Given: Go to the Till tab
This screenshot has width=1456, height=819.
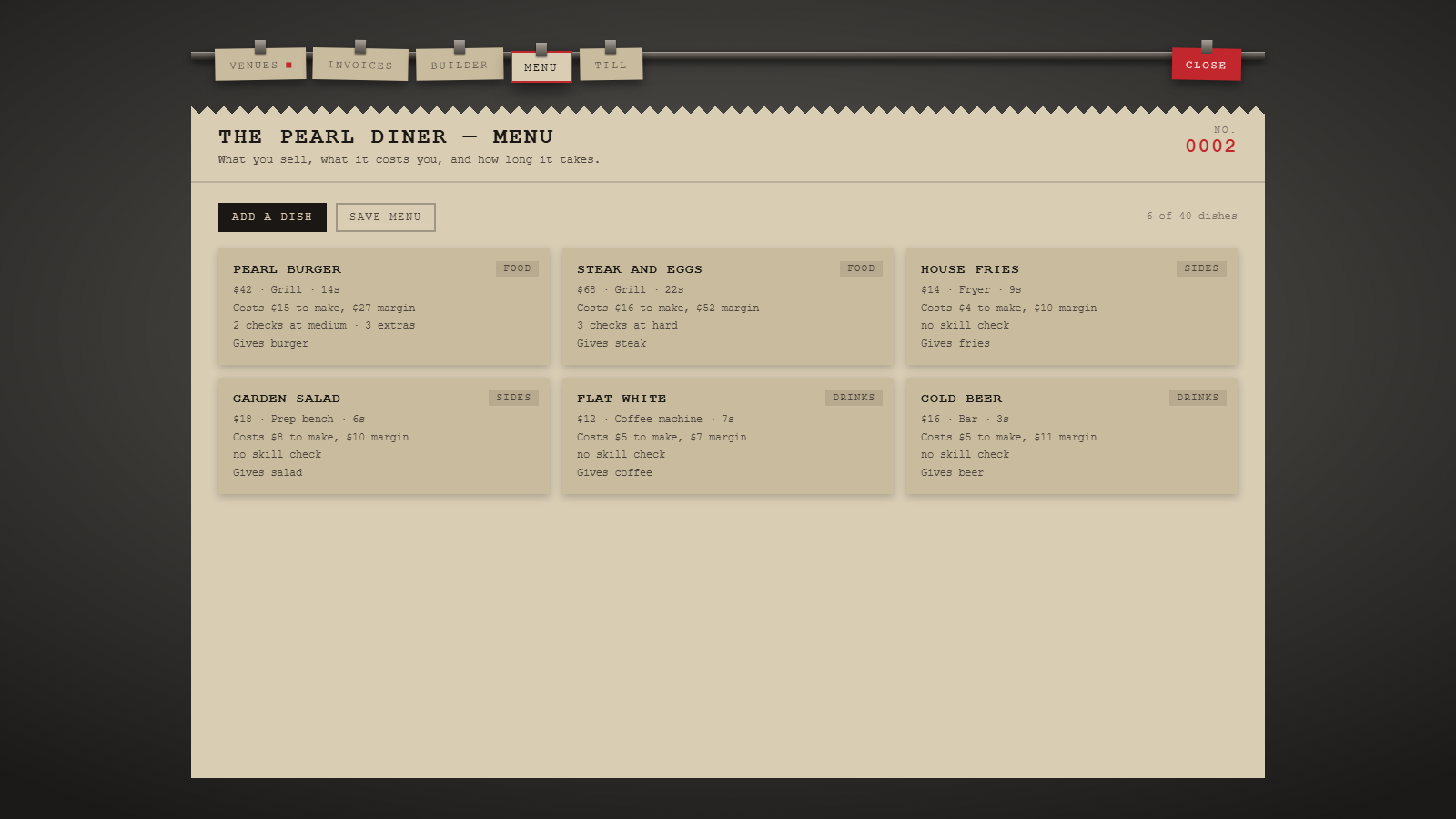Looking at the screenshot, I should [612, 65].
